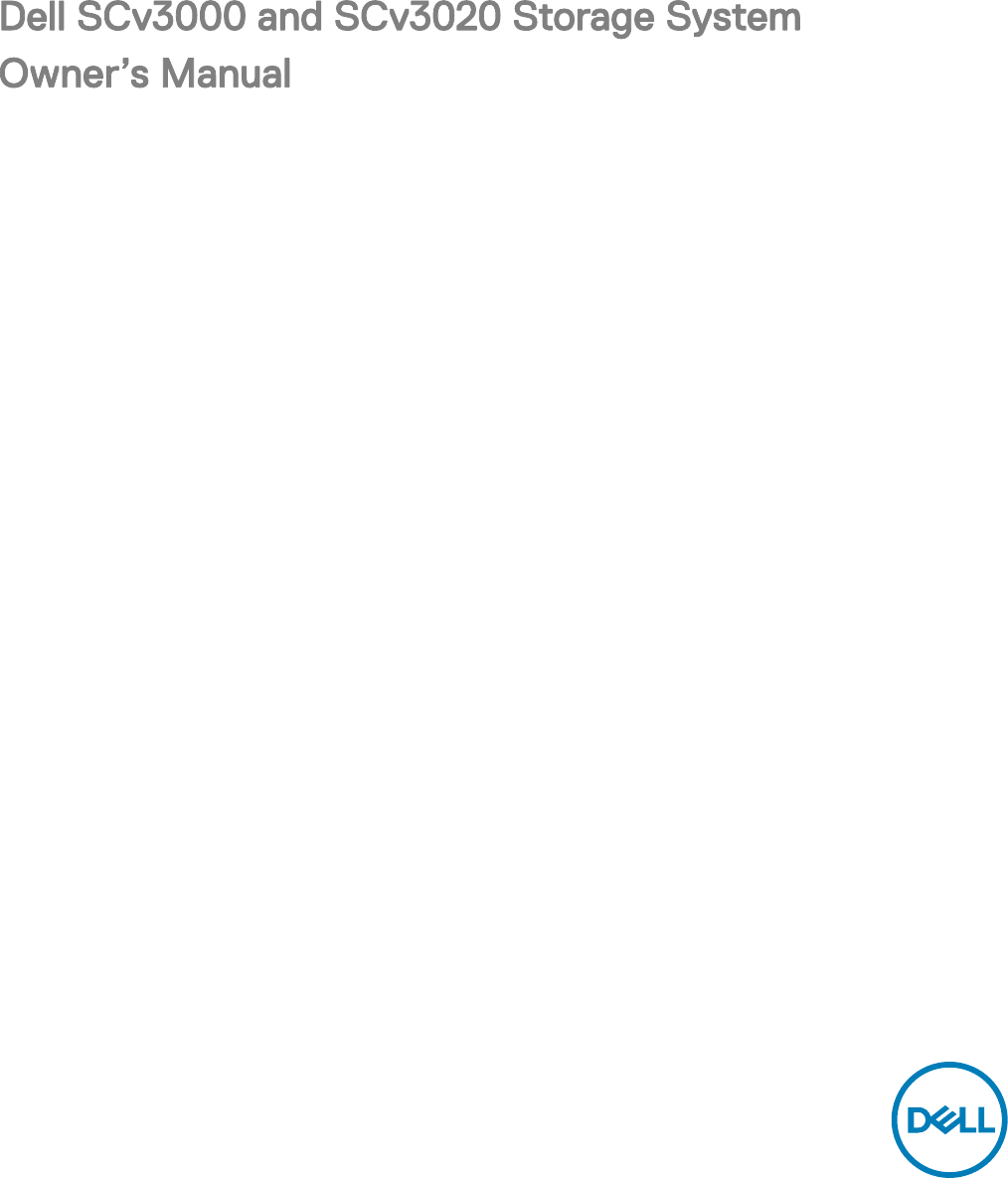Image resolution: width=1008 pixels, height=1178 pixels.
Task: Select the "SCv3020" model name in the title
Action: click(x=417, y=17)
